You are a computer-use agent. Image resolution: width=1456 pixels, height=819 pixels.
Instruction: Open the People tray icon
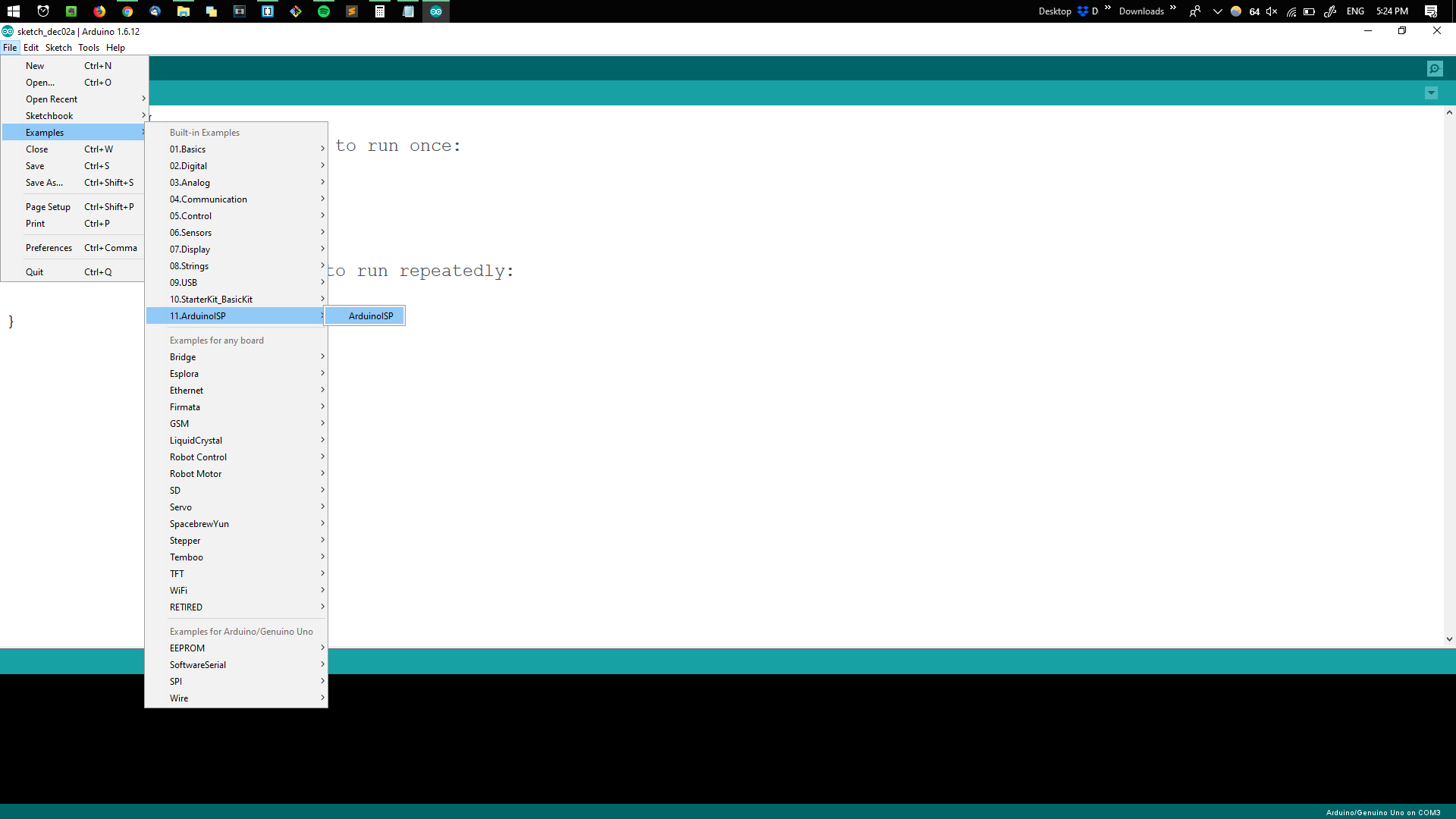coord(1195,11)
